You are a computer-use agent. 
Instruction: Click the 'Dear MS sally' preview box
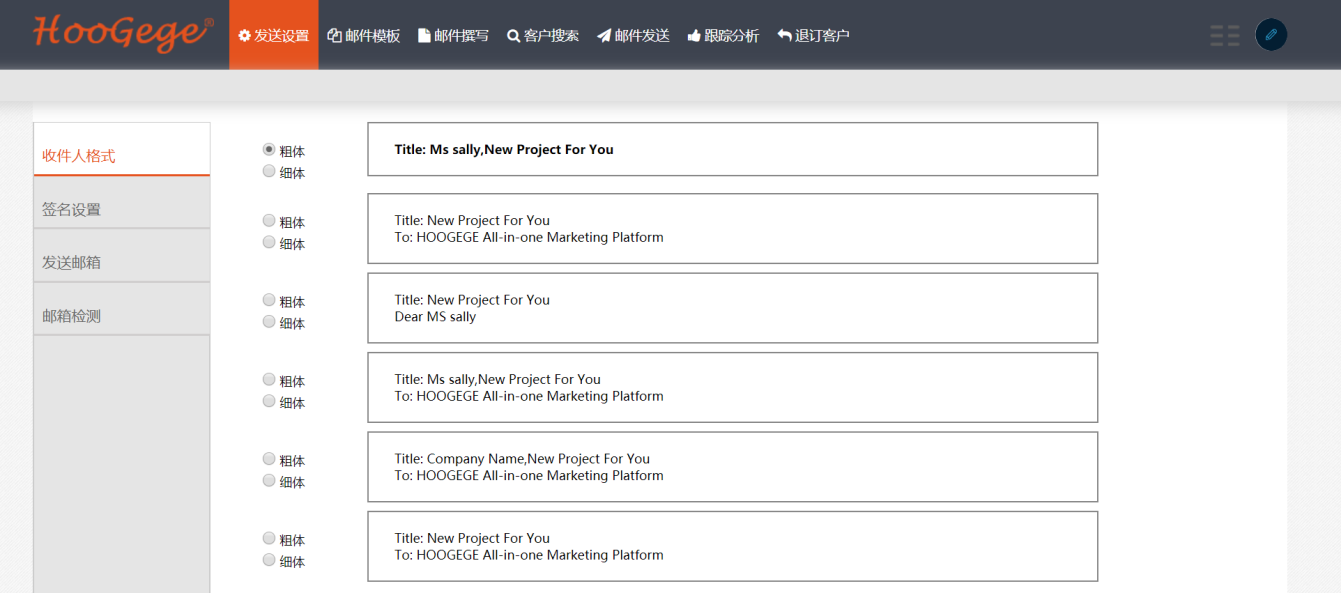click(732, 308)
